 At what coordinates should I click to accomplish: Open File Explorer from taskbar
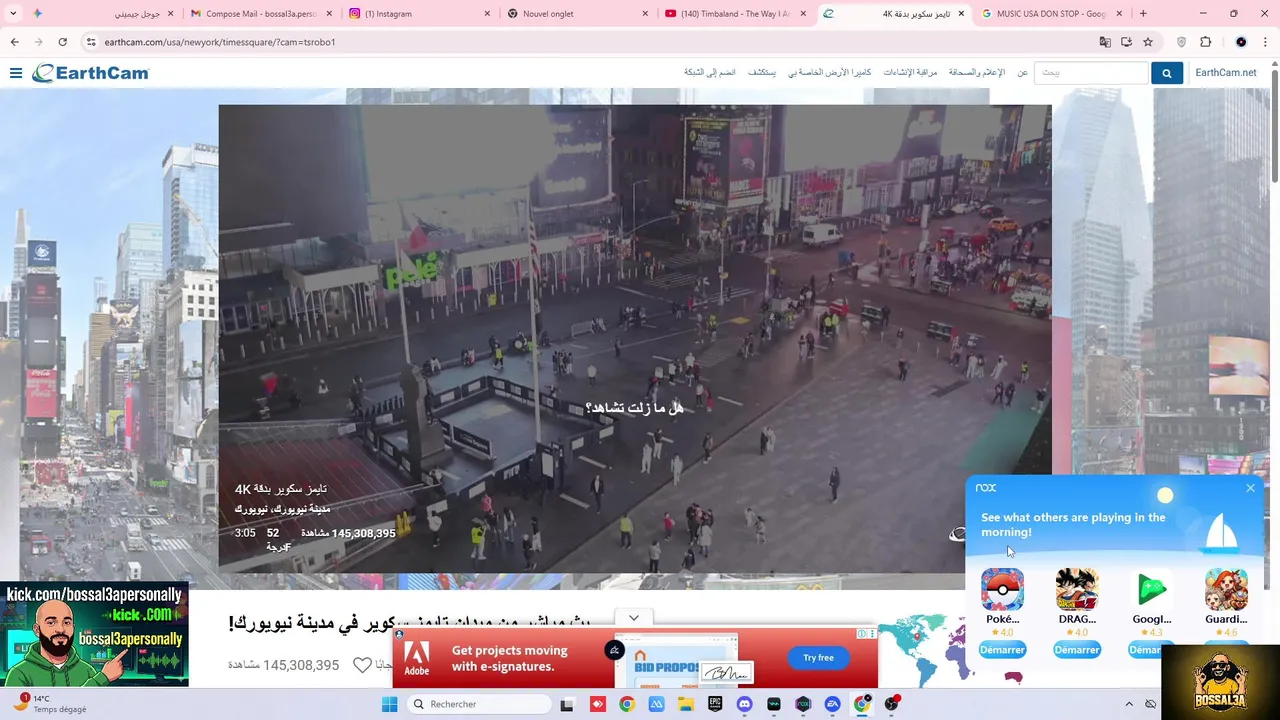click(686, 704)
